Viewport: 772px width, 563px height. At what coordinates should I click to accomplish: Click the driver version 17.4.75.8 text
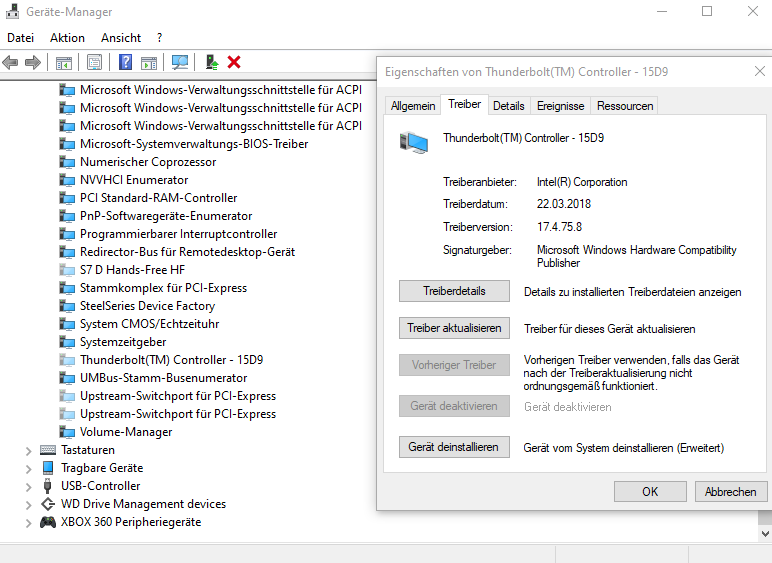pyautogui.click(x=559, y=227)
